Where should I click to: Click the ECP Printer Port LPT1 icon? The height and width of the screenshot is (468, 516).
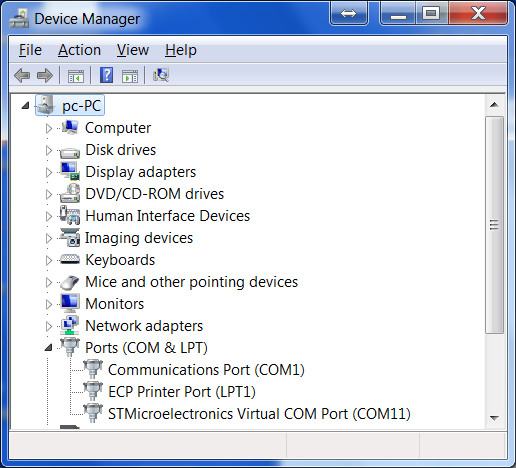(x=93, y=391)
